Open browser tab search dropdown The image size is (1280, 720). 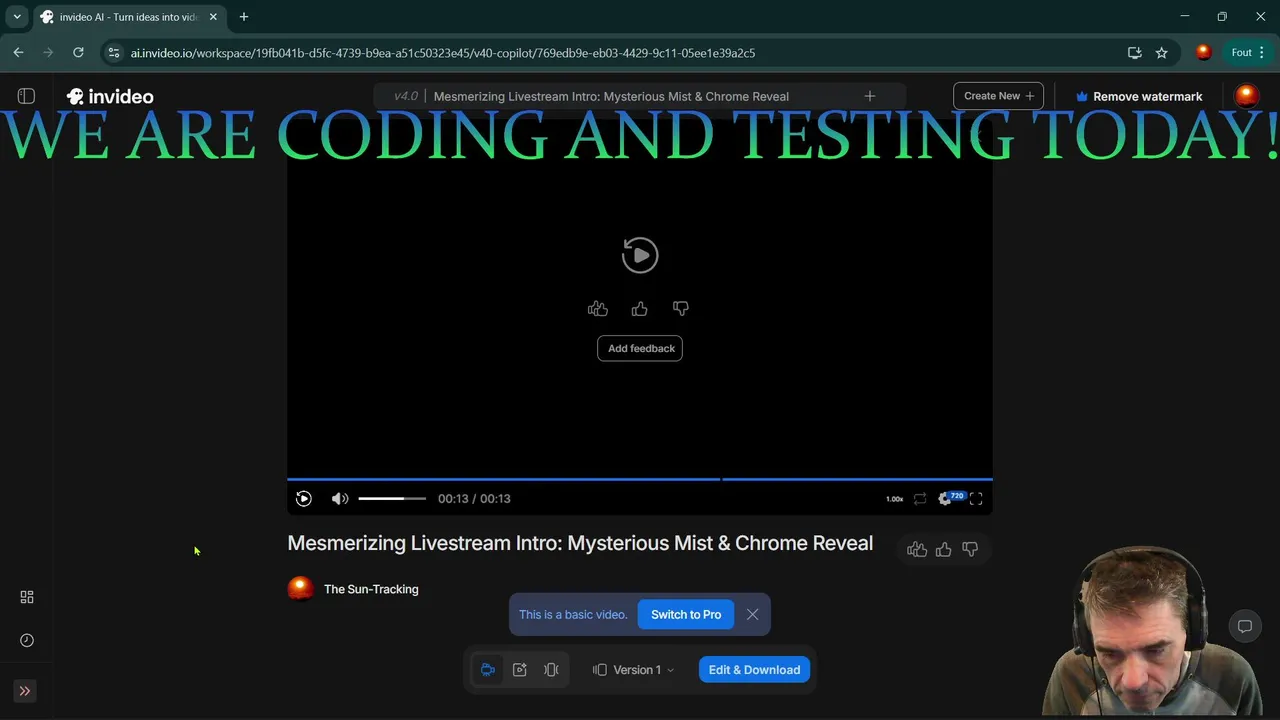tap(17, 17)
